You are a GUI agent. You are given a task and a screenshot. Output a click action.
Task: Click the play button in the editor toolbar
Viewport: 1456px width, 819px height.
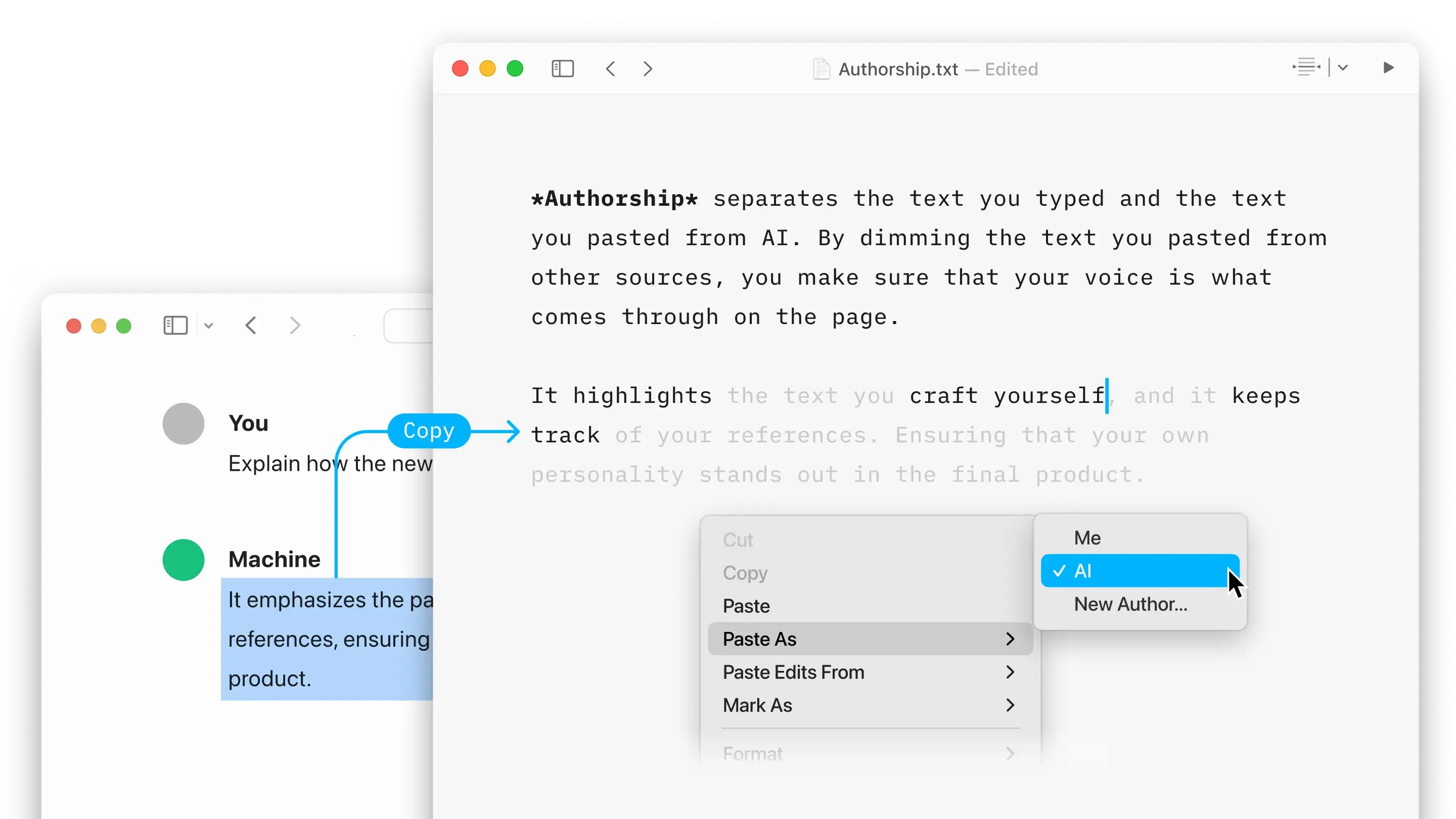pos(1388,68)
